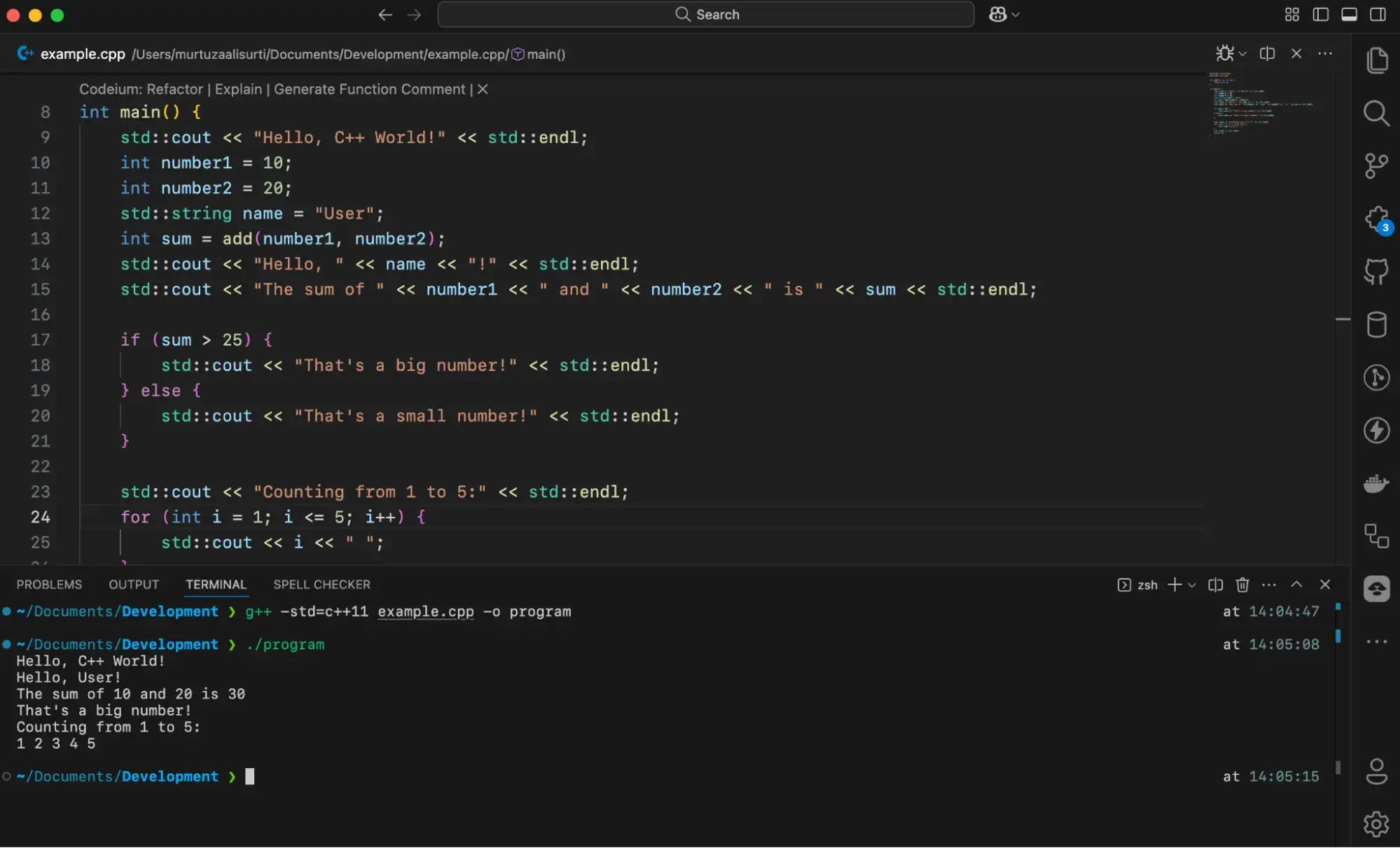Close the terminal panel
Screen dimensions: 1400x848
(x=1325, y=584)
